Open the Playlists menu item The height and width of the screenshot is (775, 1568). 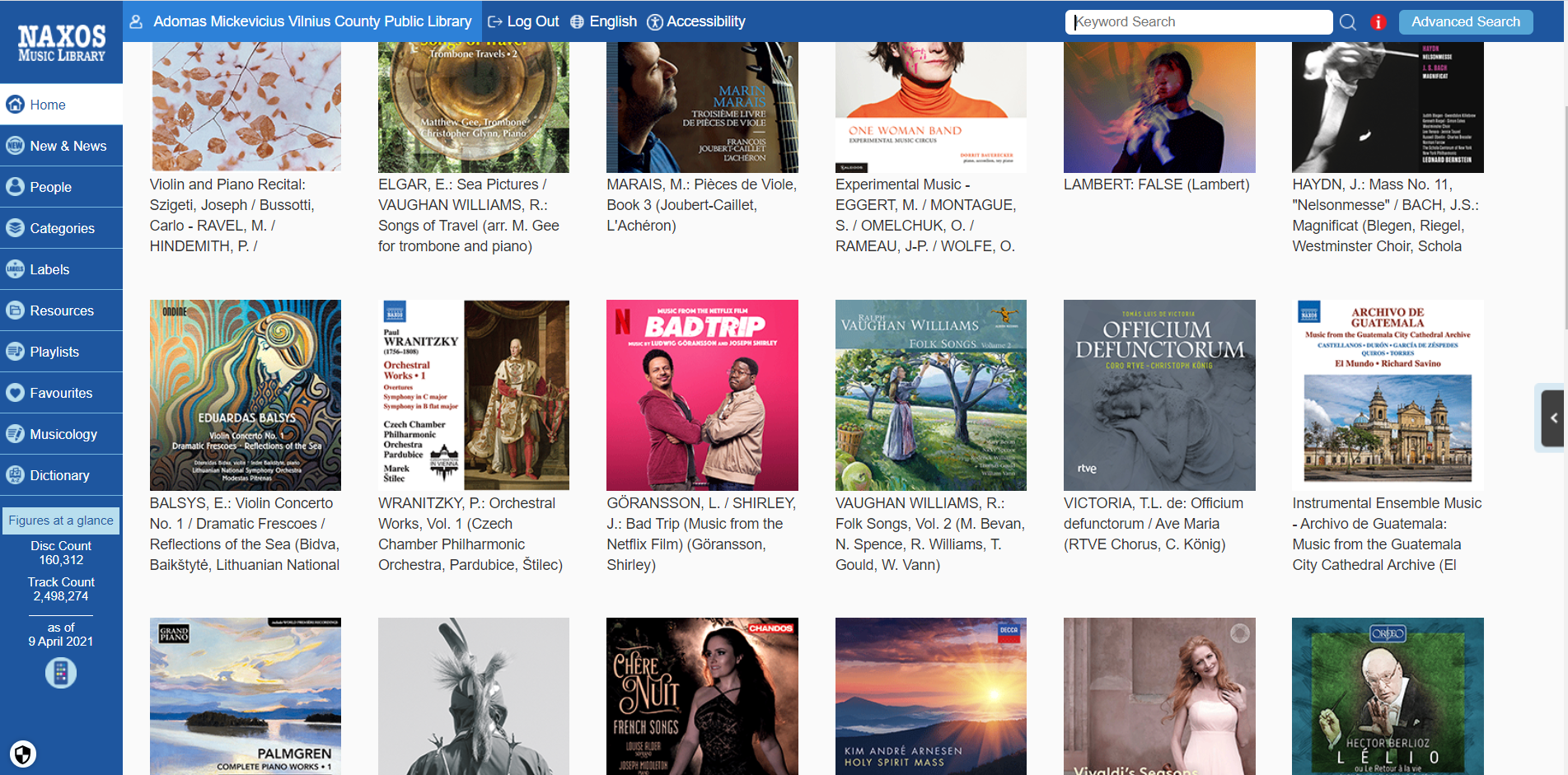(x=61, y=352)
